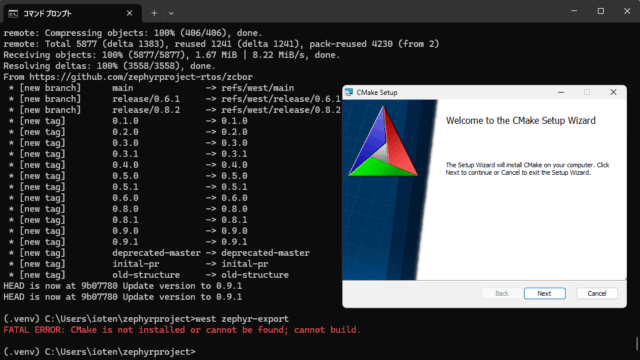Close the CMake Setup window
640x360 pixels.
(613, 92)
